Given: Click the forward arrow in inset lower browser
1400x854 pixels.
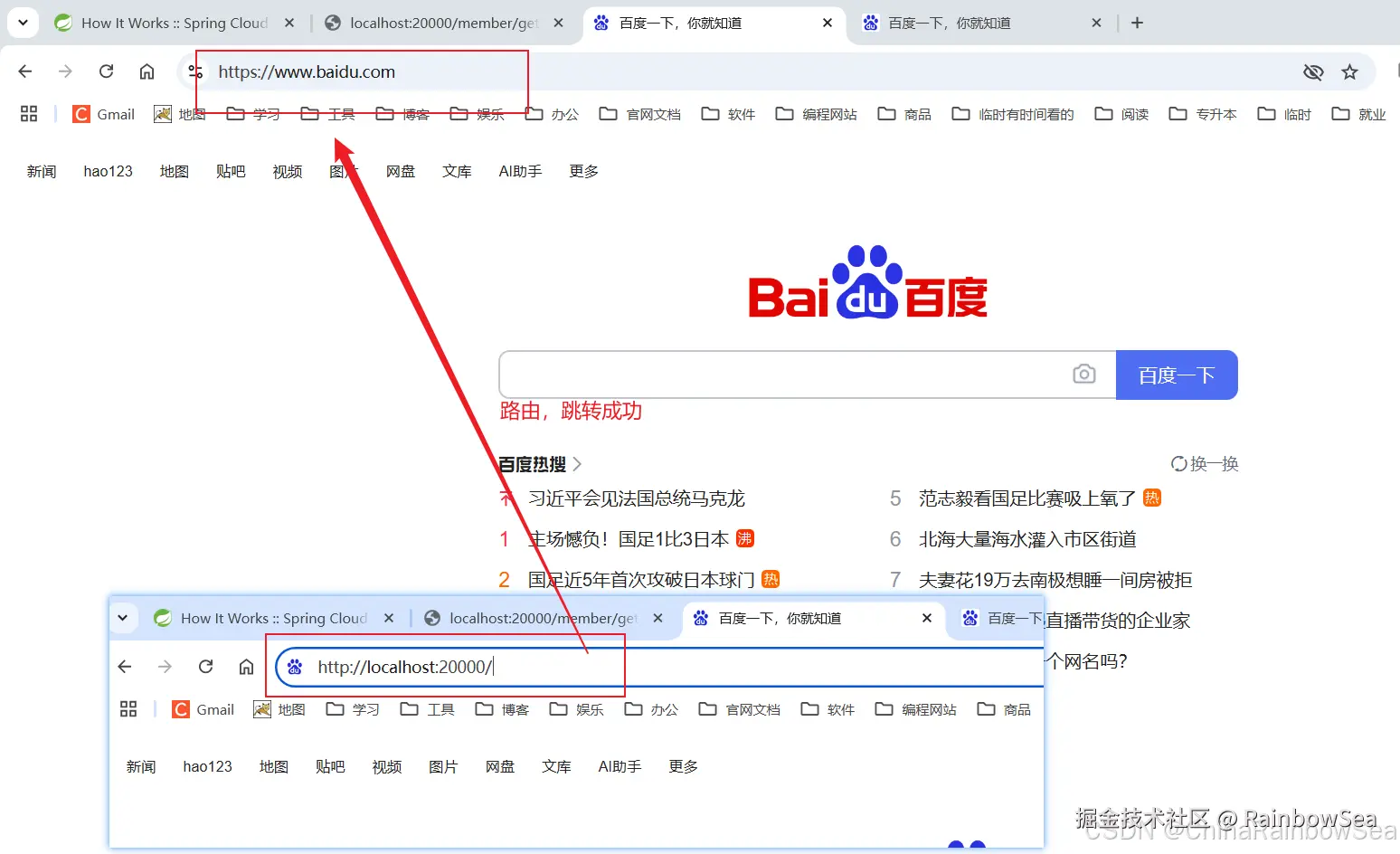Looking at the screenshot, I should coord(165,667).
